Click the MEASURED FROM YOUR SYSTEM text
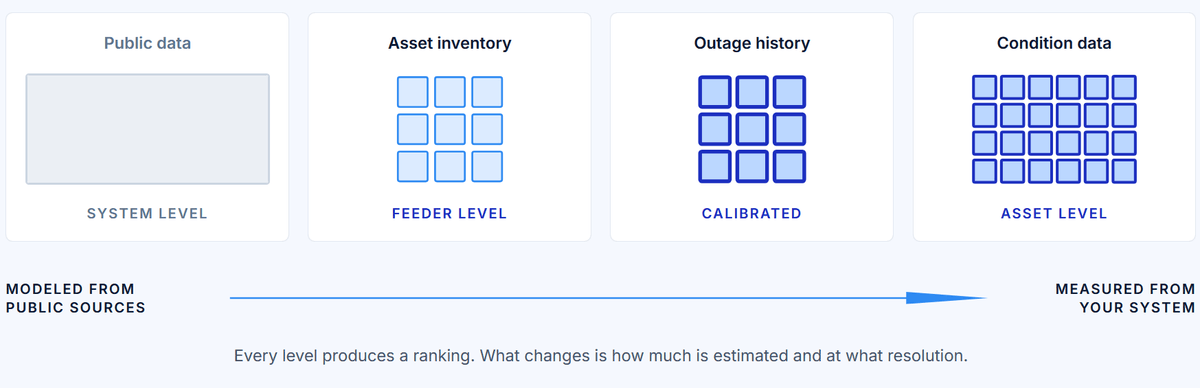This screenshot has height=388, width=1200. point(1125,298)
